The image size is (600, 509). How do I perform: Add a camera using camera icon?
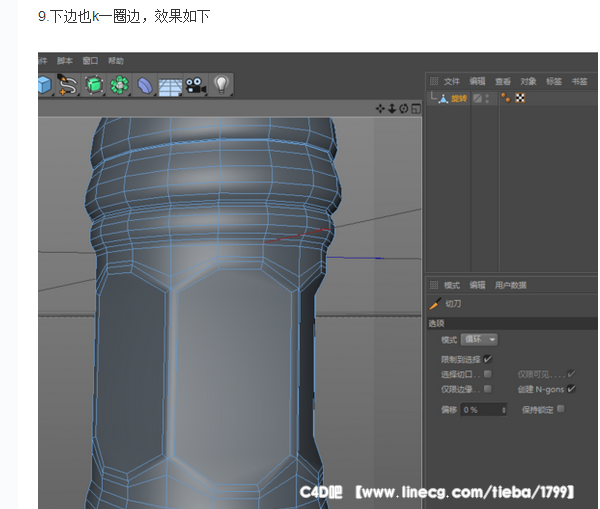coord(195,85)
